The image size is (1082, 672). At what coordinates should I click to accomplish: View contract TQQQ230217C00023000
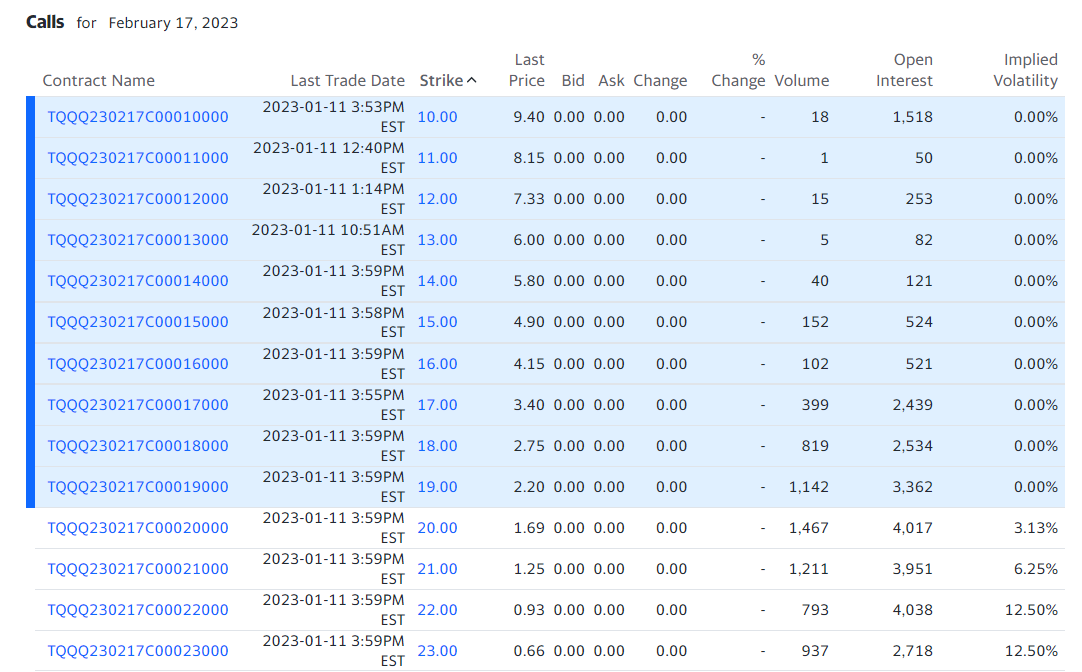(138, 651)
